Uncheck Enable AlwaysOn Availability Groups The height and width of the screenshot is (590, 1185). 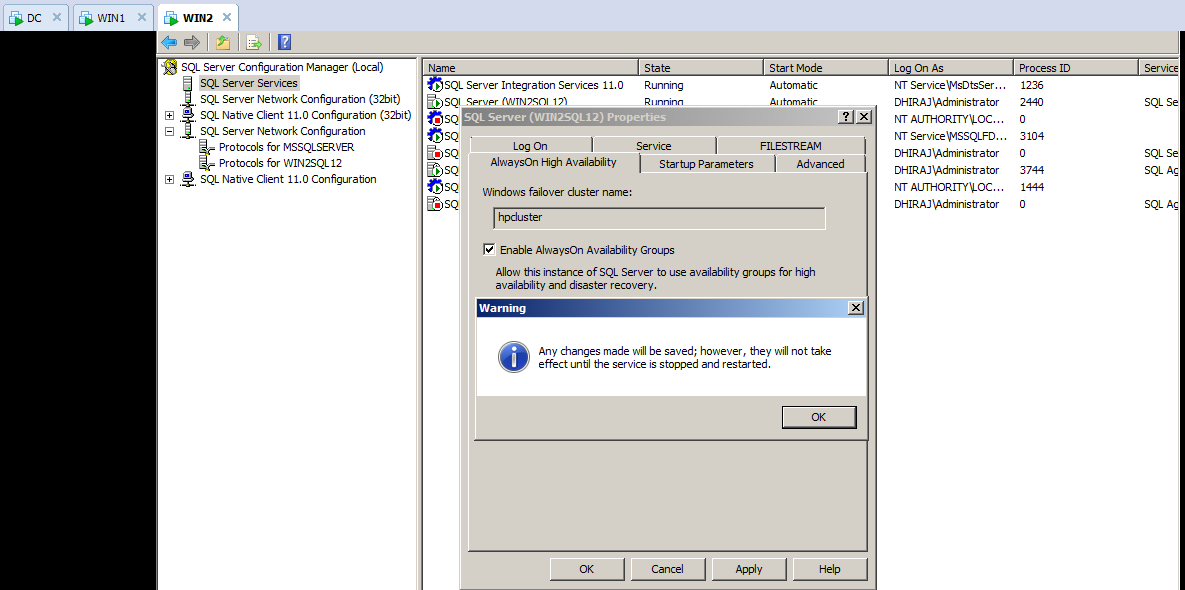pyautogui.click(x=490, y=250)
